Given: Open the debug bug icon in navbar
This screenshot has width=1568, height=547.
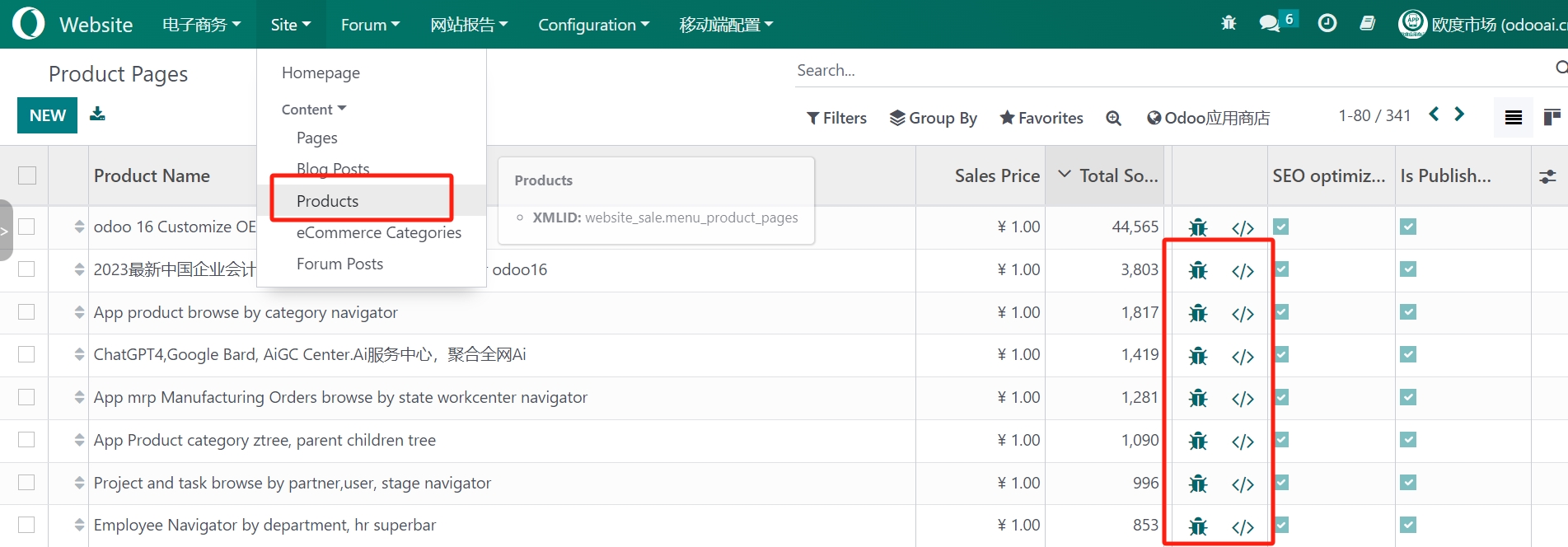Looking at the screenshot, I should pyautogui.click(x=1229, y=23).
